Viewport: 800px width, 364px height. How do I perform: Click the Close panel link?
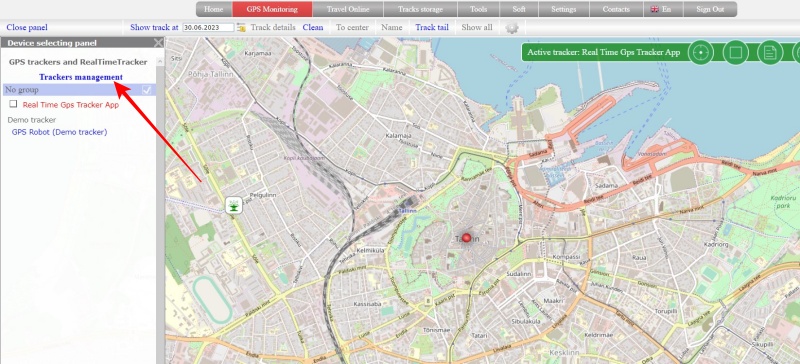point(27,28)
